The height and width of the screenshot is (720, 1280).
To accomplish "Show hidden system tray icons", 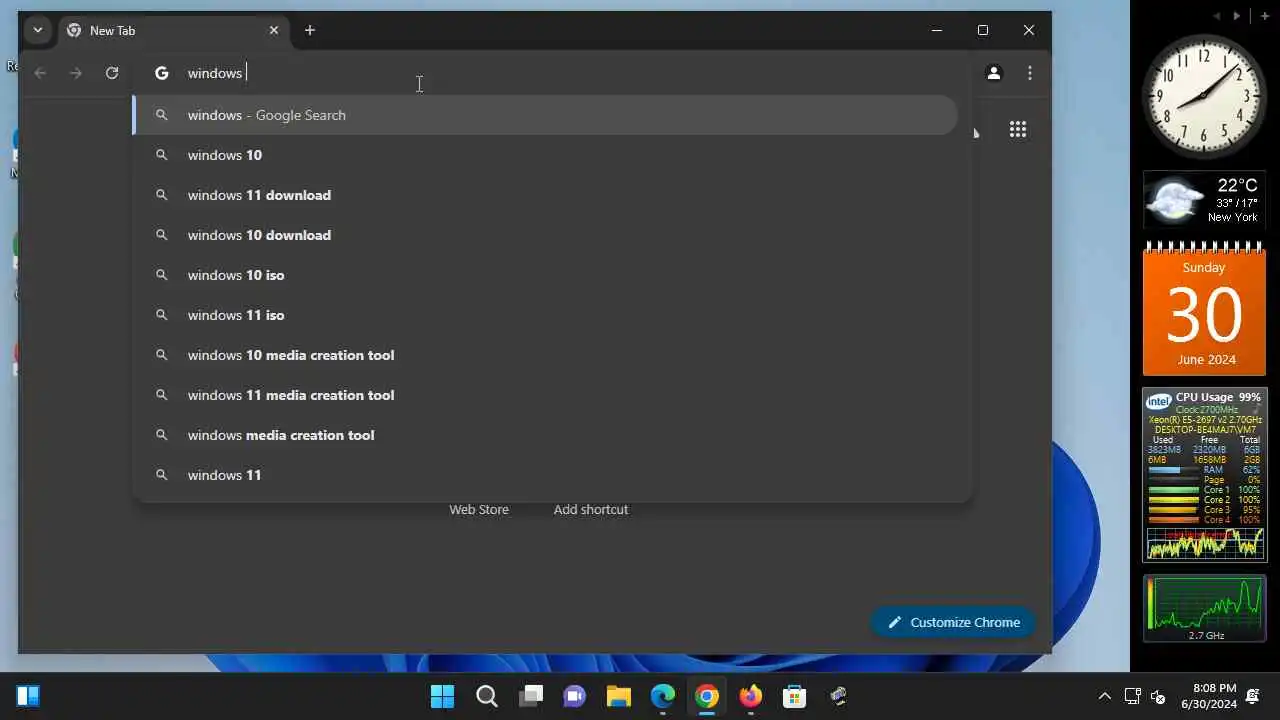I will click(x=1105, y=696).
